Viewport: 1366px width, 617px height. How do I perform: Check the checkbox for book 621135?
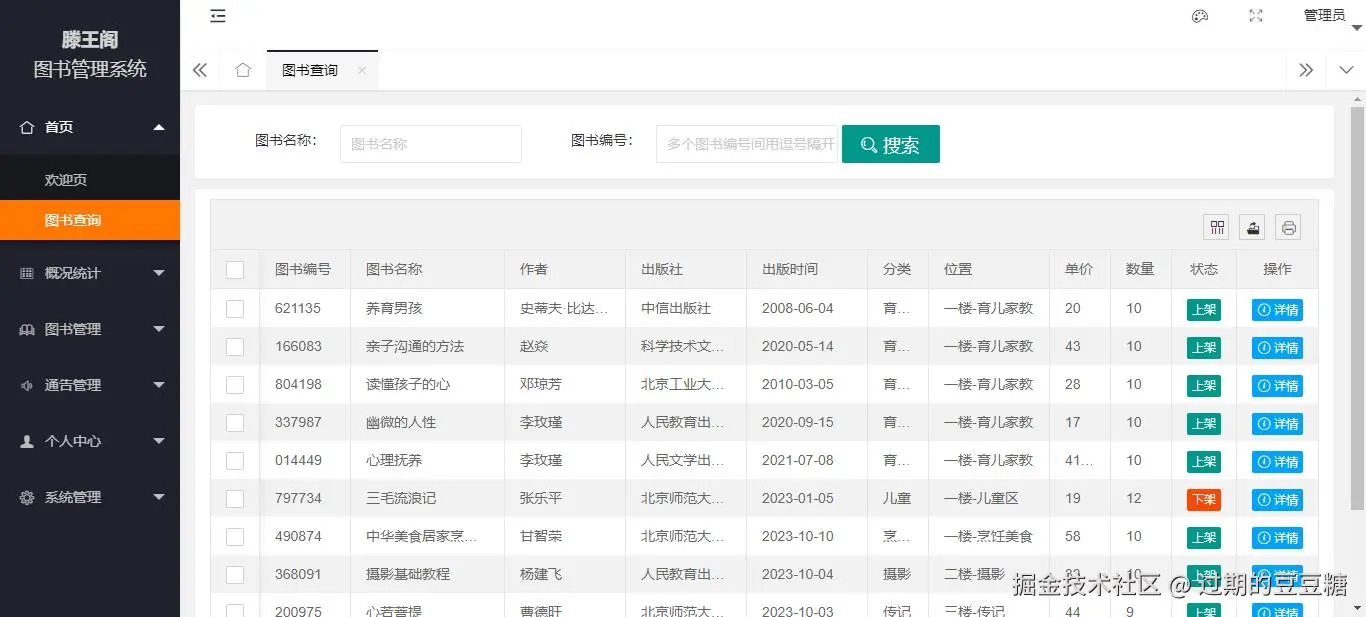click(x=235, y=308)
